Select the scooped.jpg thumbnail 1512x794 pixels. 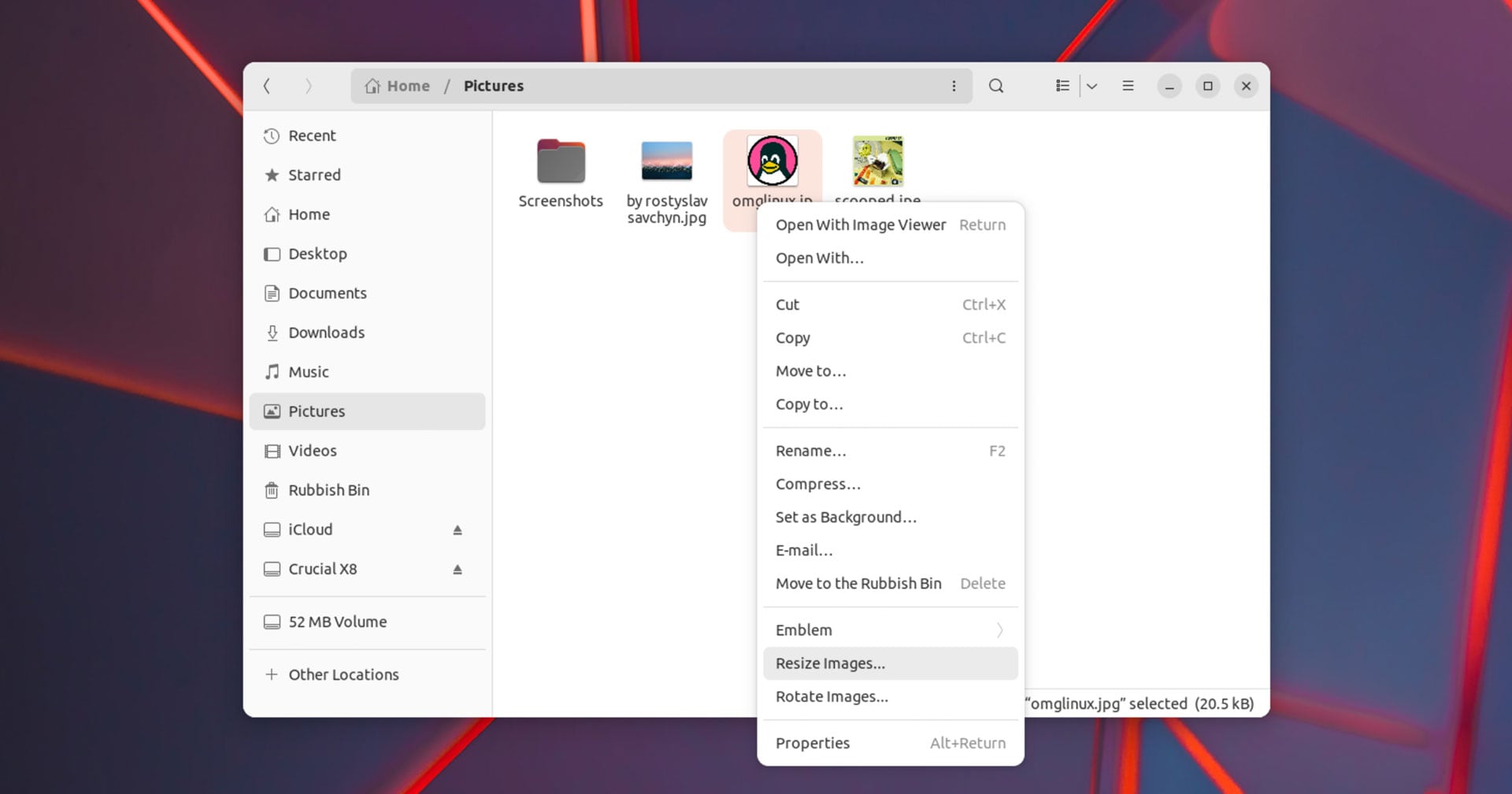pos(876,160)
